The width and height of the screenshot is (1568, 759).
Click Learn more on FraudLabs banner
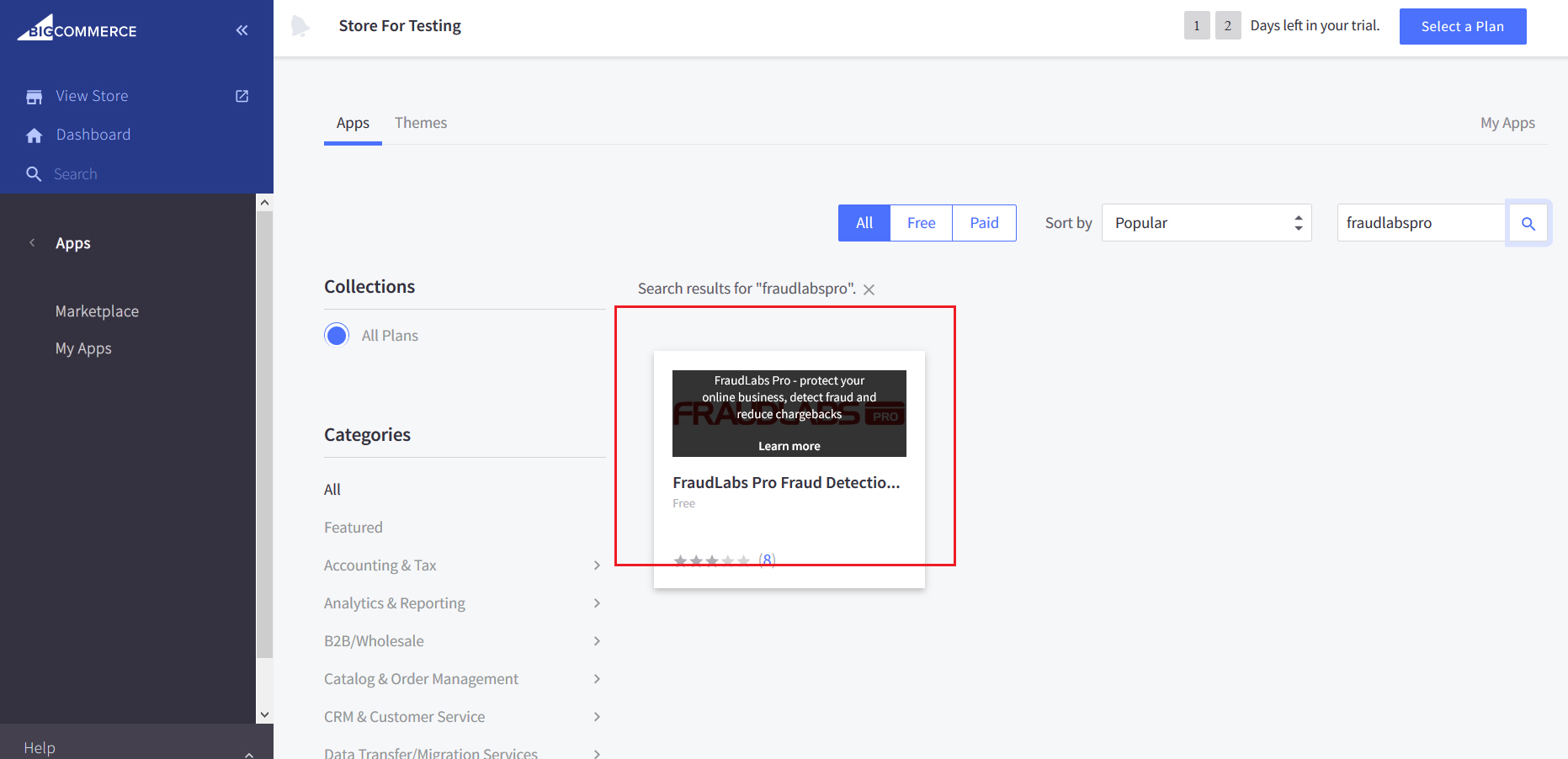(789, 446)
